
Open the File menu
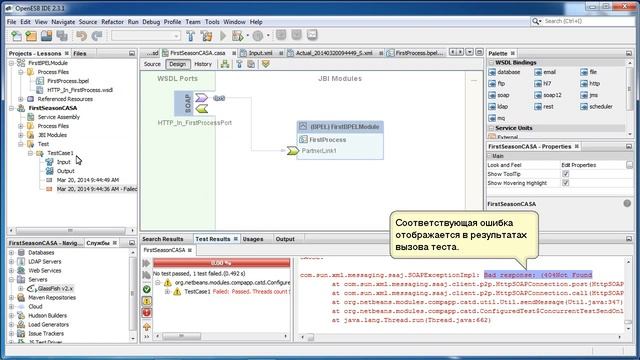11,22
